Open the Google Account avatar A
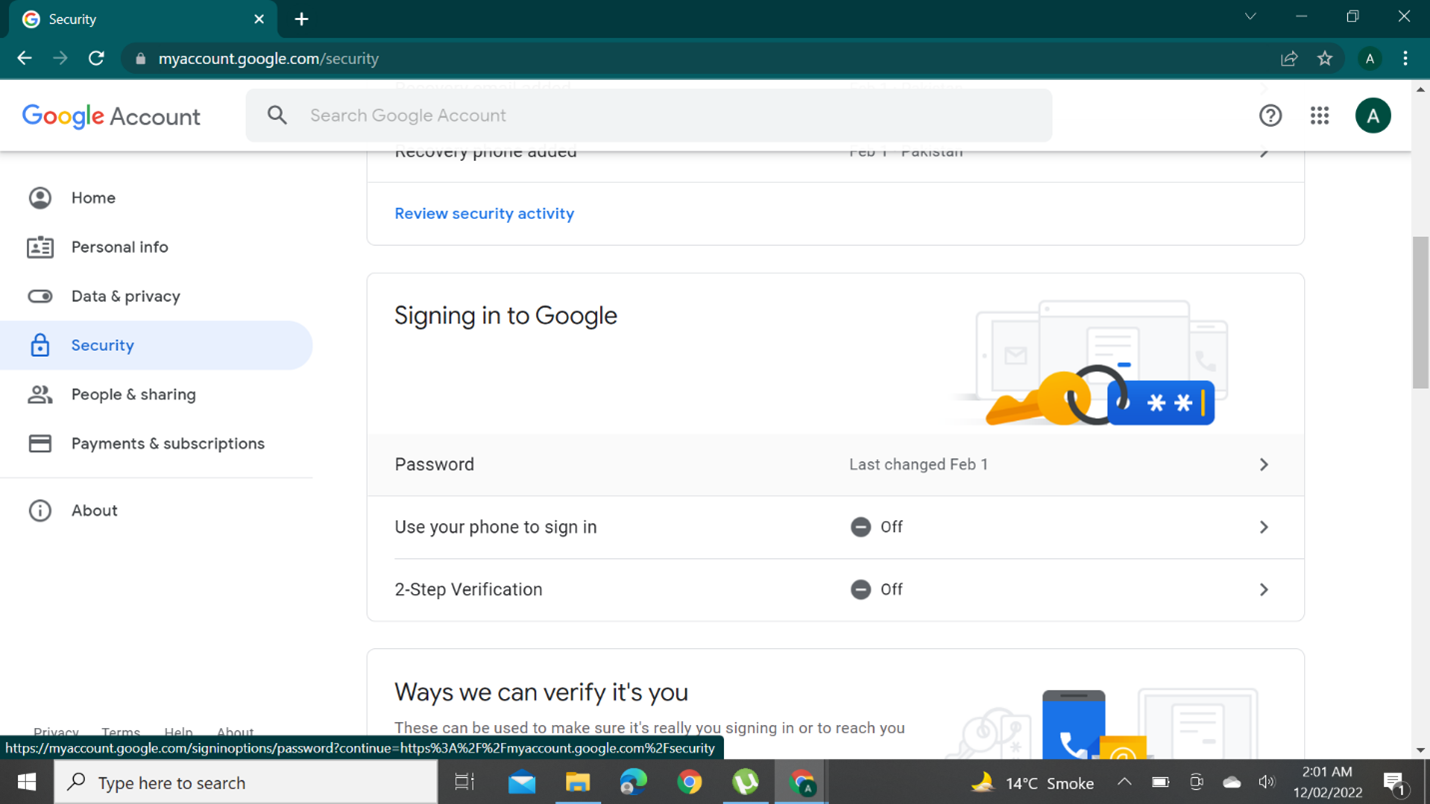Viewport: 1430px width, 804px height. [x=1373, y=116]
